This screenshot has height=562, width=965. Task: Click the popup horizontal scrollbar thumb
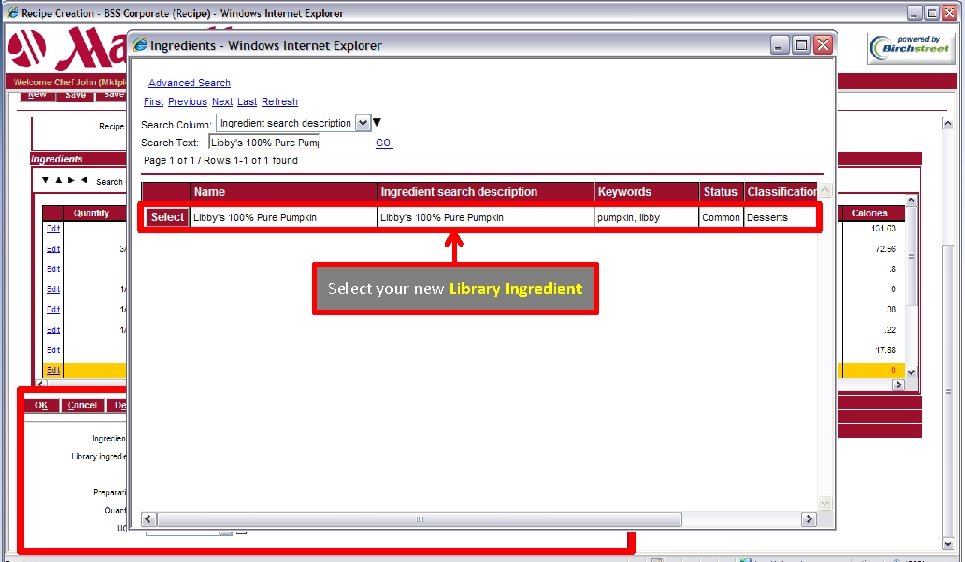(419, 519)
